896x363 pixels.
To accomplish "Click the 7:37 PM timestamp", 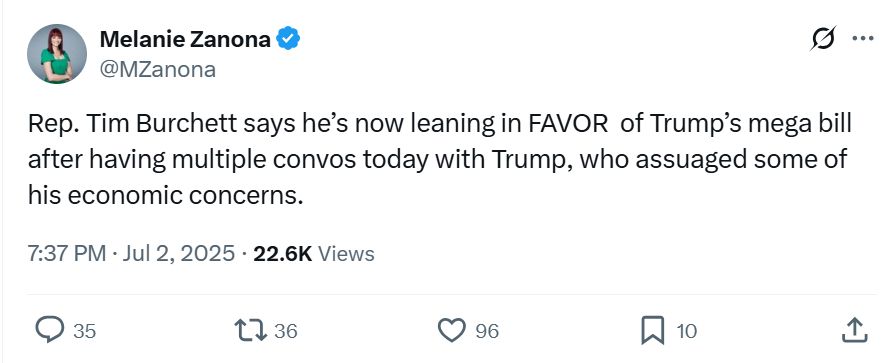I will pyautogui.click(x=67, y=253).
